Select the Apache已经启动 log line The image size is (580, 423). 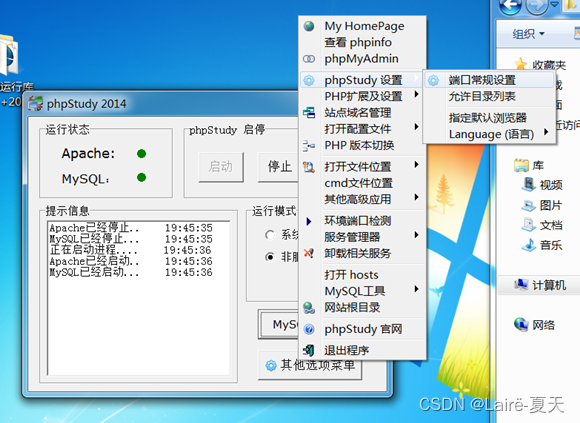tap(131, 261)
